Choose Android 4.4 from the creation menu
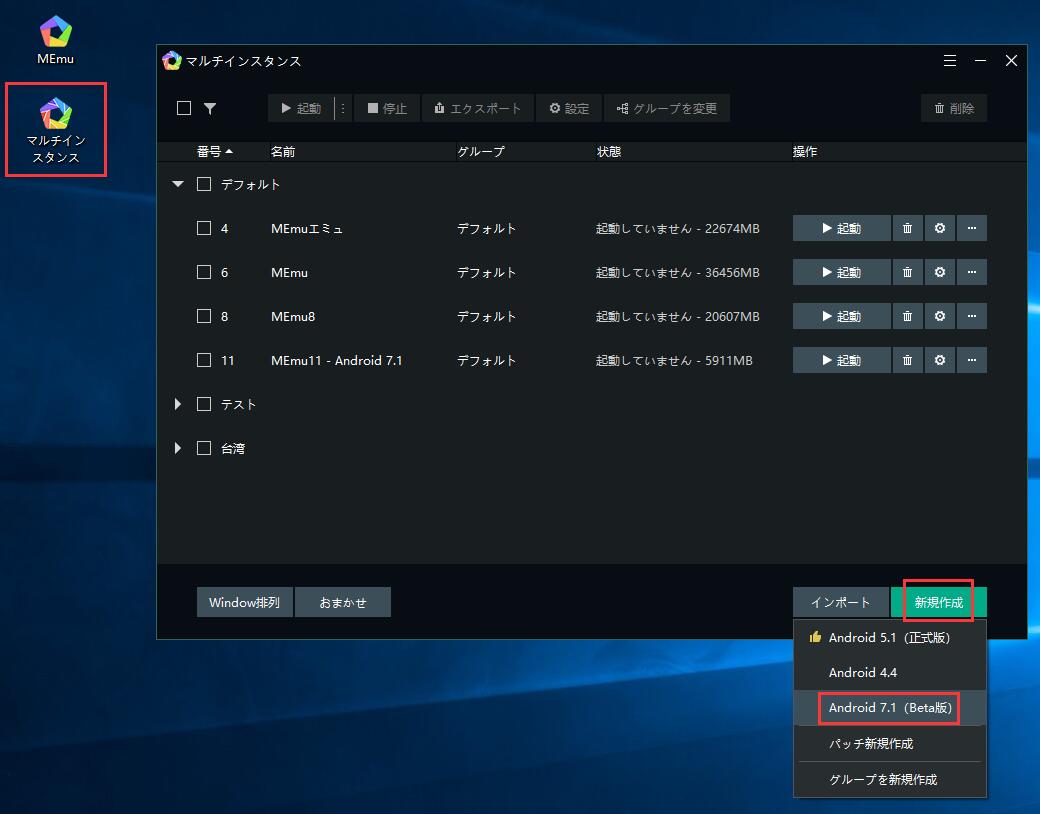 (x=862, y=673)
